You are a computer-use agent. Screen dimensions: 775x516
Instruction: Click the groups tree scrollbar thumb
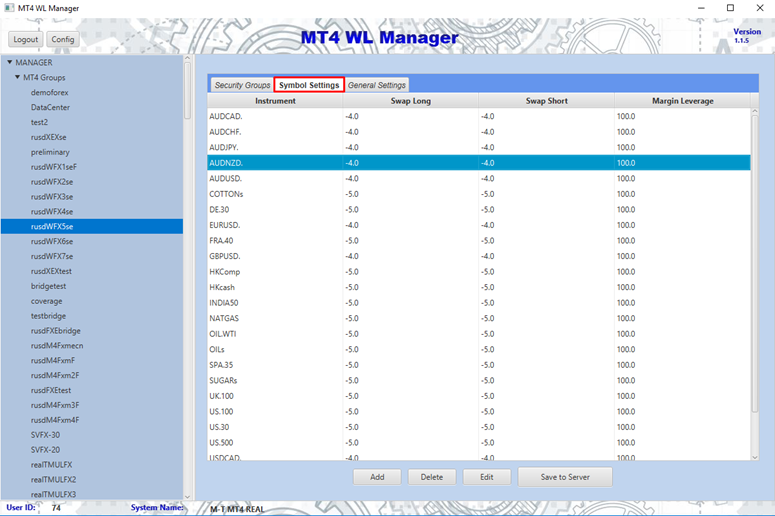pyautogui.click(x=187, y=90)
